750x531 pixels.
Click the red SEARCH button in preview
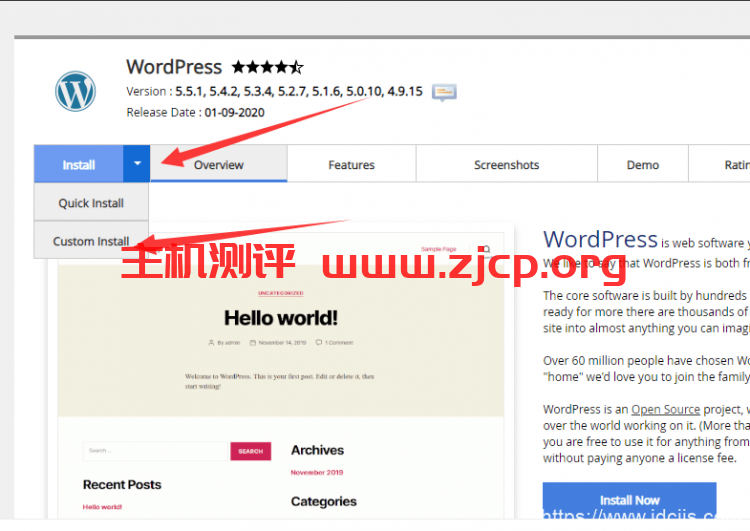click(x=251, y=451)
